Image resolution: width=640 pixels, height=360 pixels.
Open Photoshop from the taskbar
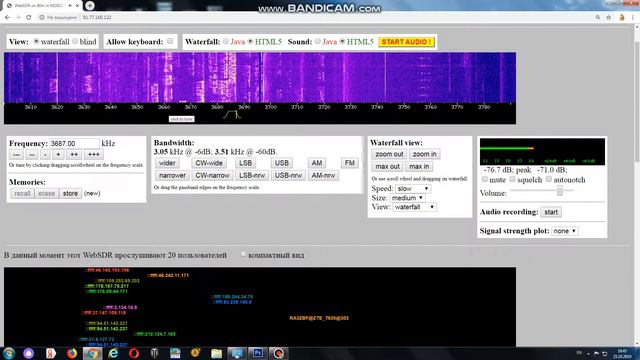[258, 353]
